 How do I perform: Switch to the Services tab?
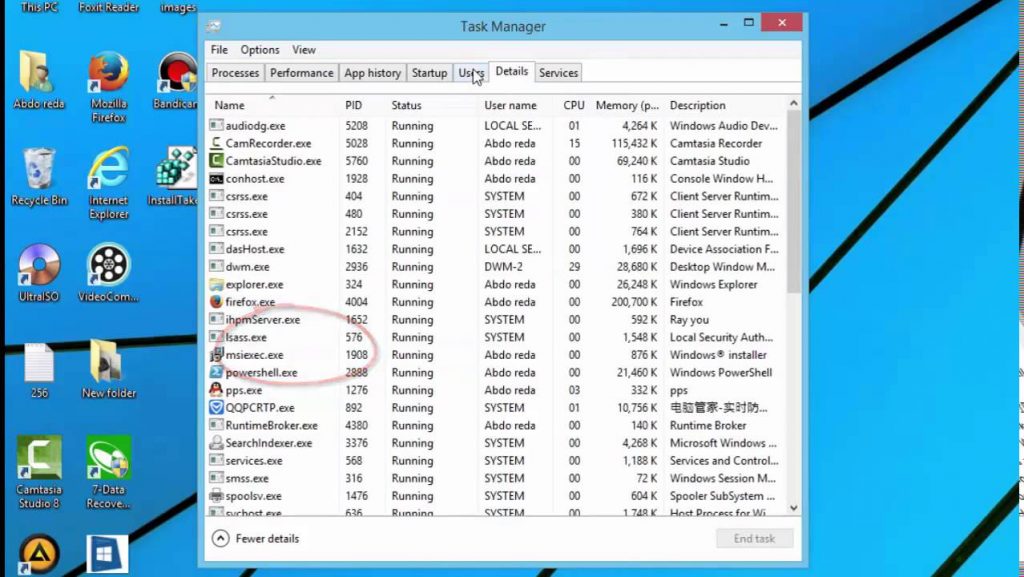click(x=558, y=72)
